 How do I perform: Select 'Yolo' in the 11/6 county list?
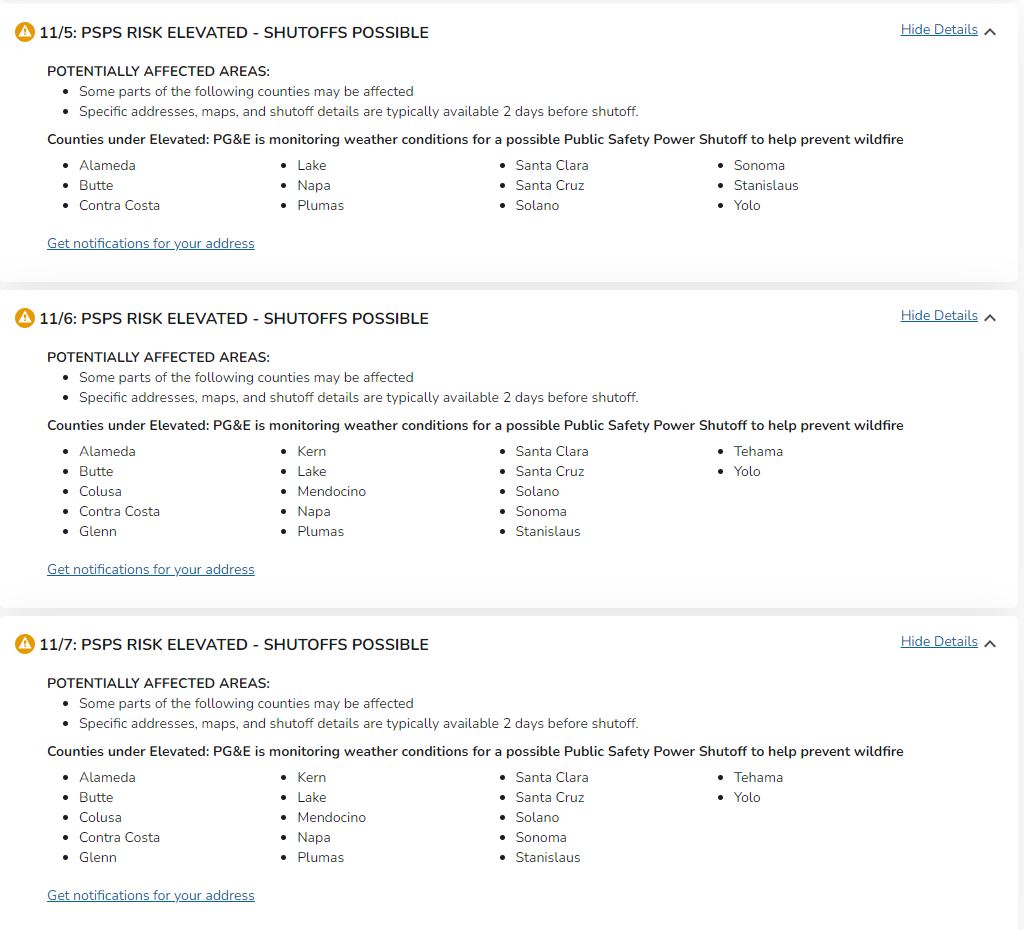click(x=746, y=472)
